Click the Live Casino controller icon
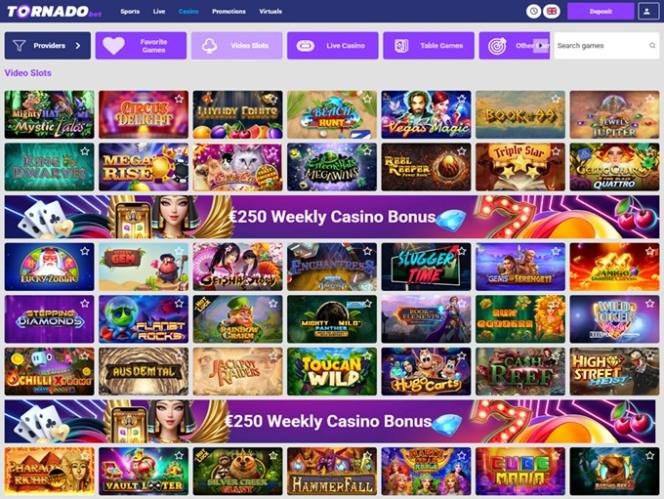This screenshot has width=664, height=499. tap(305, 46)
